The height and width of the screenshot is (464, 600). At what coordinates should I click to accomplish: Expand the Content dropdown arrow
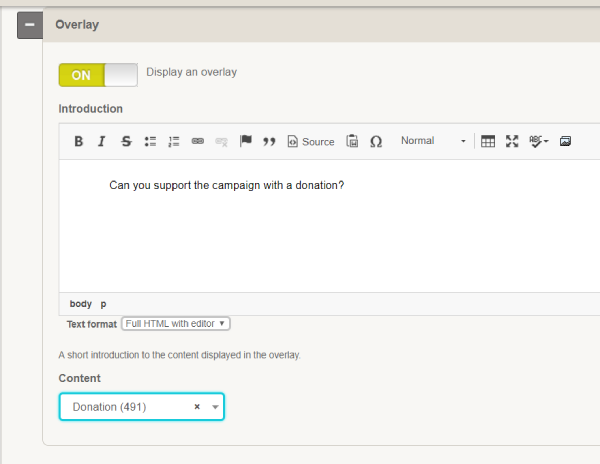[215, 407]
